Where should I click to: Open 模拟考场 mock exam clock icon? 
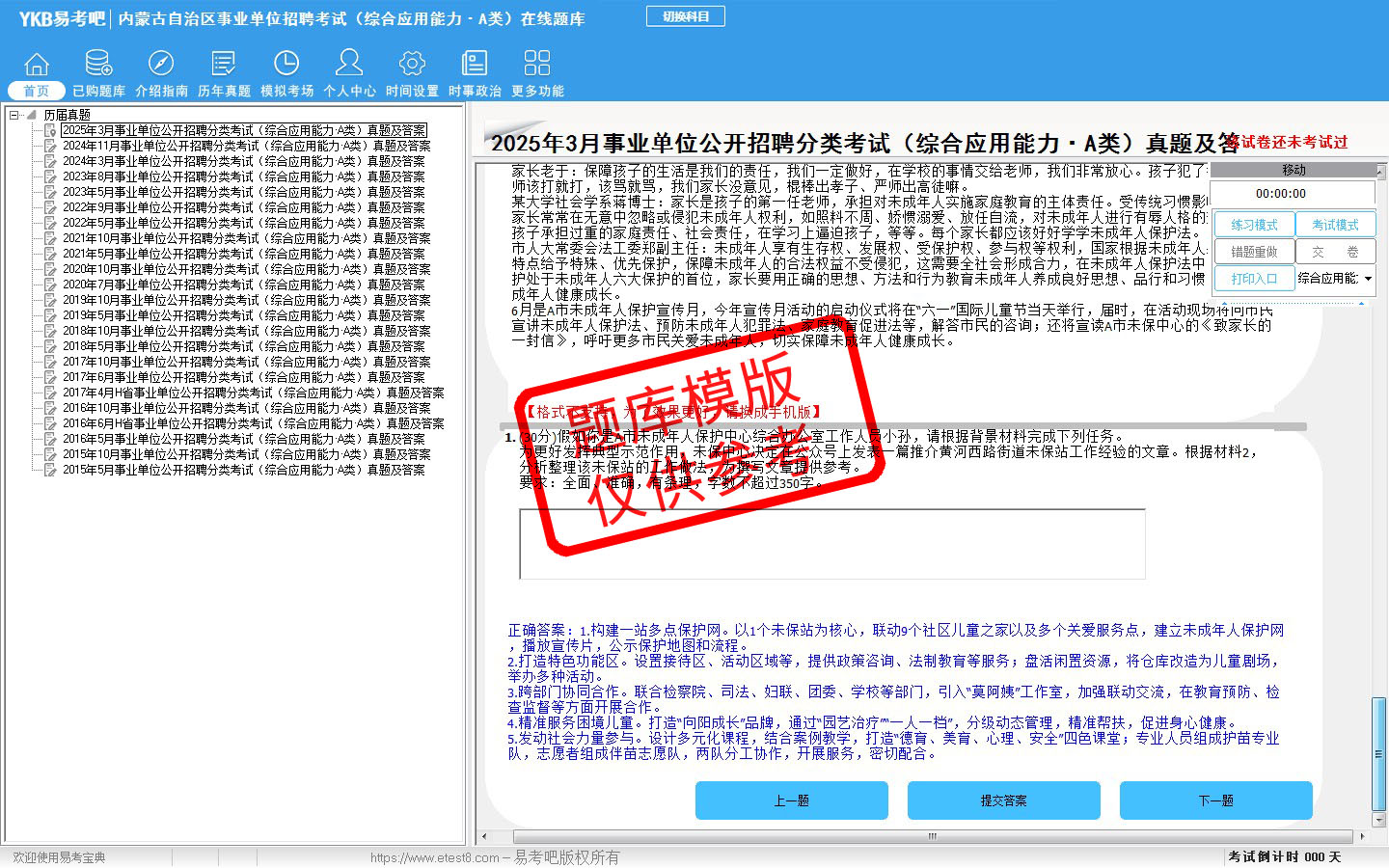click(x=286, y=65)
